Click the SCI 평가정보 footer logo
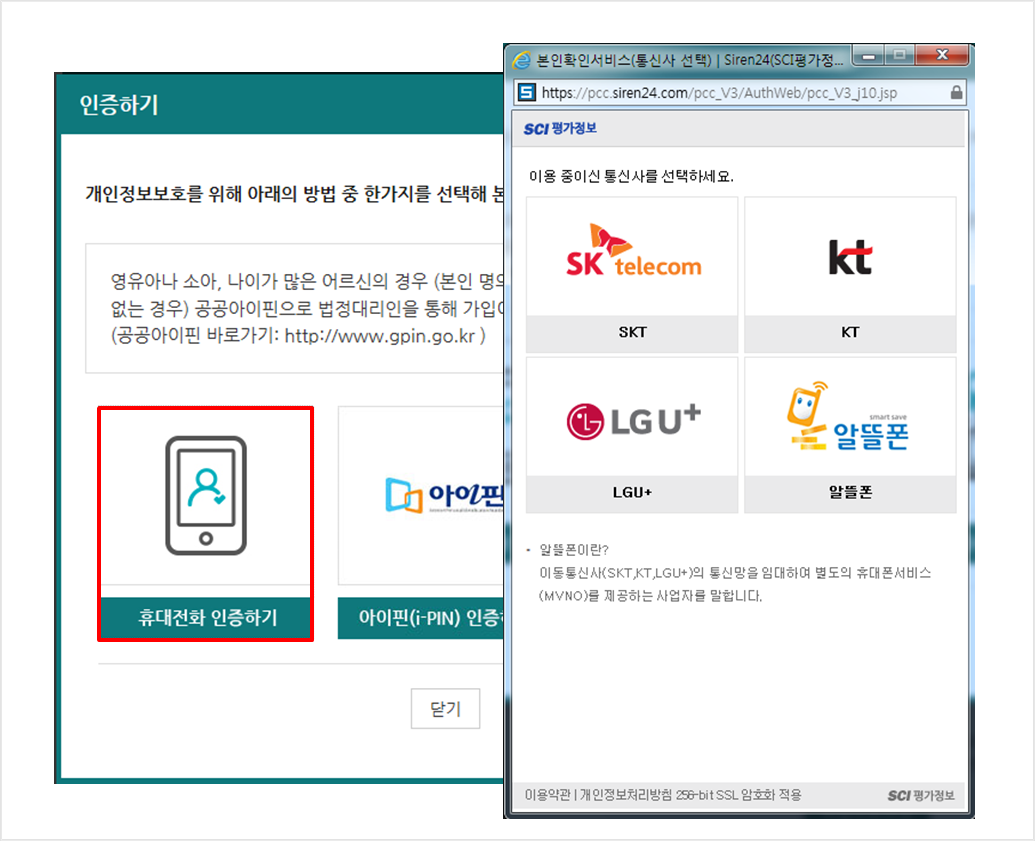The width and height of the screenshot is (1035, 841). point(921,795)
